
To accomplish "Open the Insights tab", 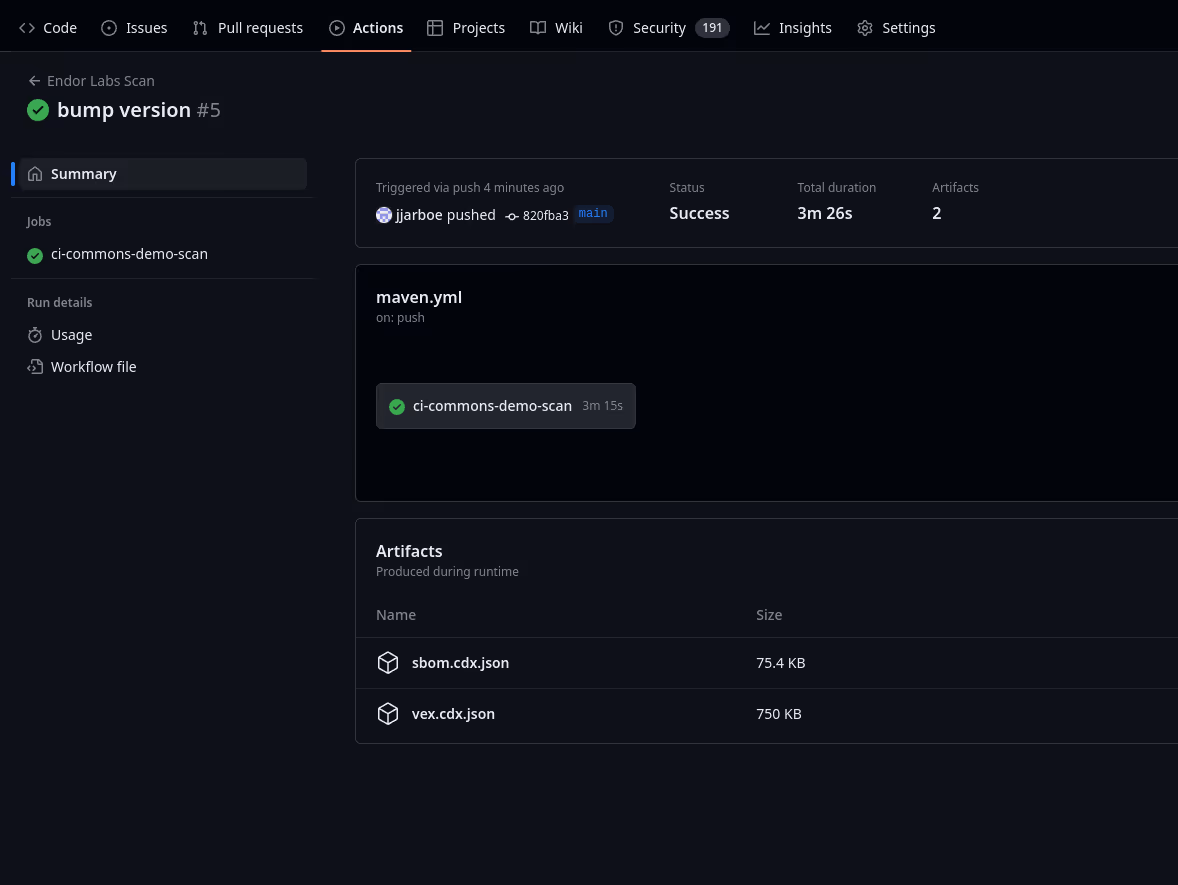I will (793, 28).
